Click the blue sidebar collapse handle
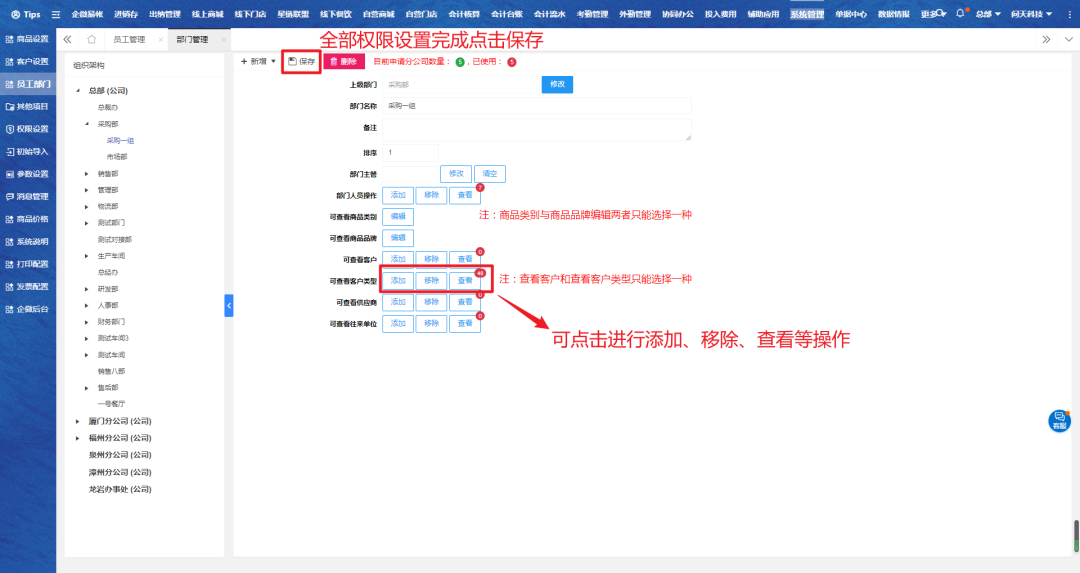Viewport: 1080px width, 573px height. tap(228, 305)
